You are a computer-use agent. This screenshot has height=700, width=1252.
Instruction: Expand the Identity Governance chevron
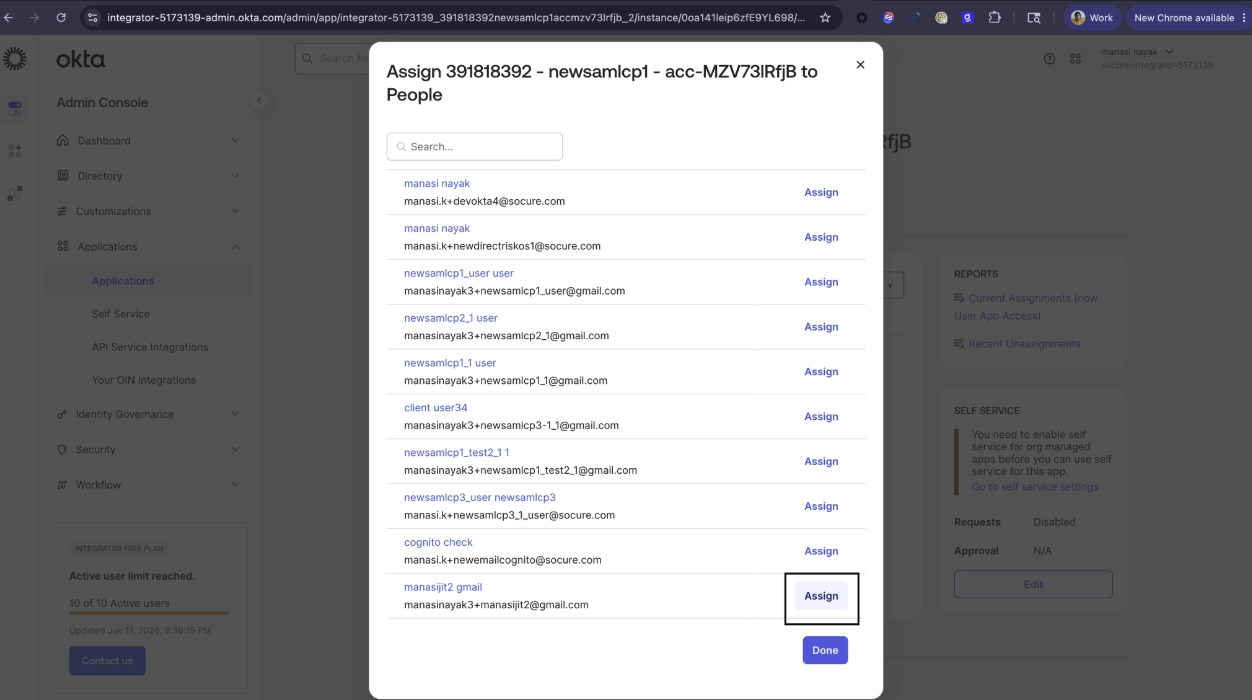[235, 414]
